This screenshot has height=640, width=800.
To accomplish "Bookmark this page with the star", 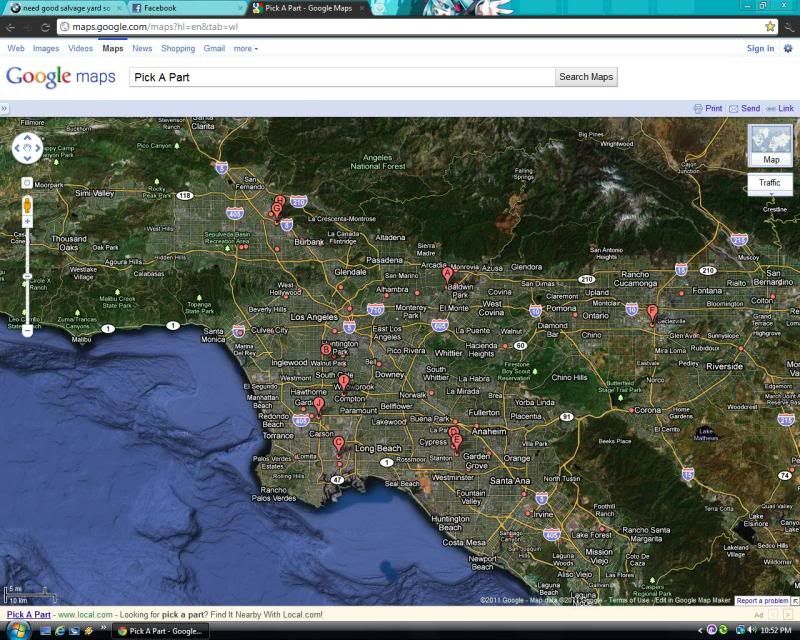I will tap(770, 27).
